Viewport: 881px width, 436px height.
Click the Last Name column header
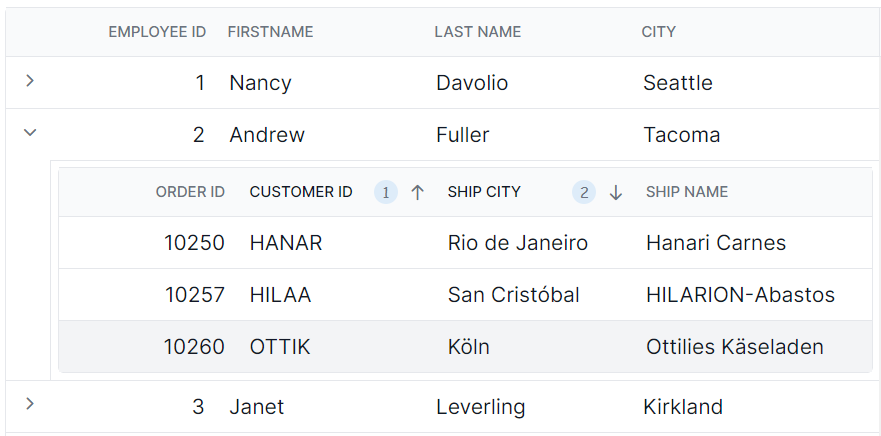pyautogui.click(x=478, y=32)
